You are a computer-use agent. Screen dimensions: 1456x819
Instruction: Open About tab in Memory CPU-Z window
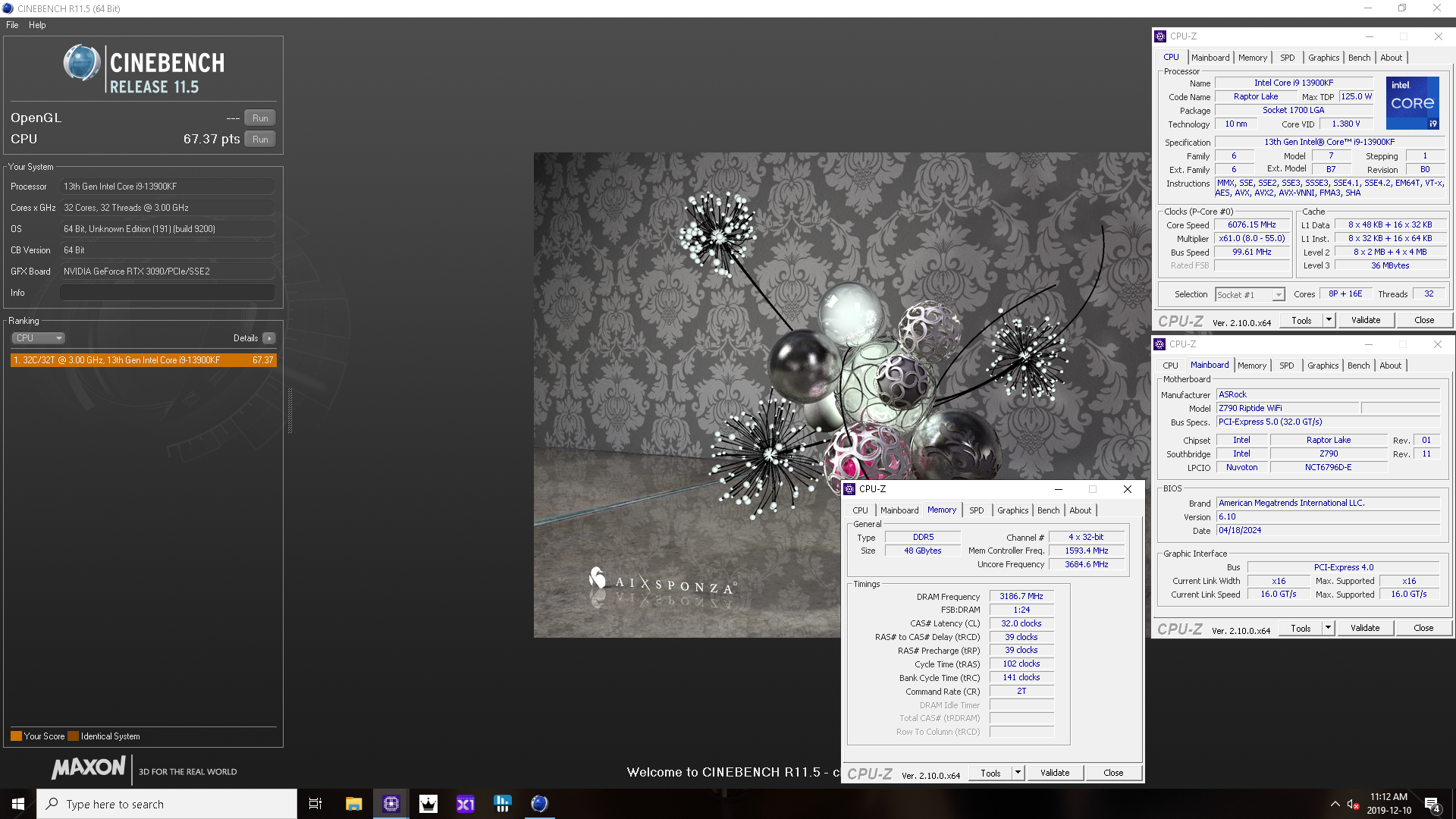1081,510
